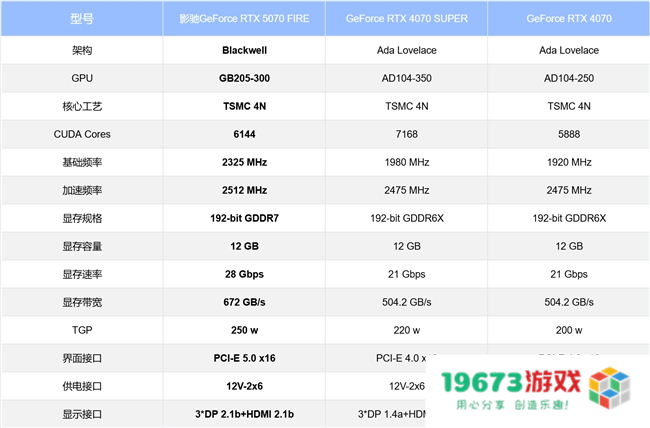
Task: Click the '220 w' TGP cell
Action: pos(407,330)
